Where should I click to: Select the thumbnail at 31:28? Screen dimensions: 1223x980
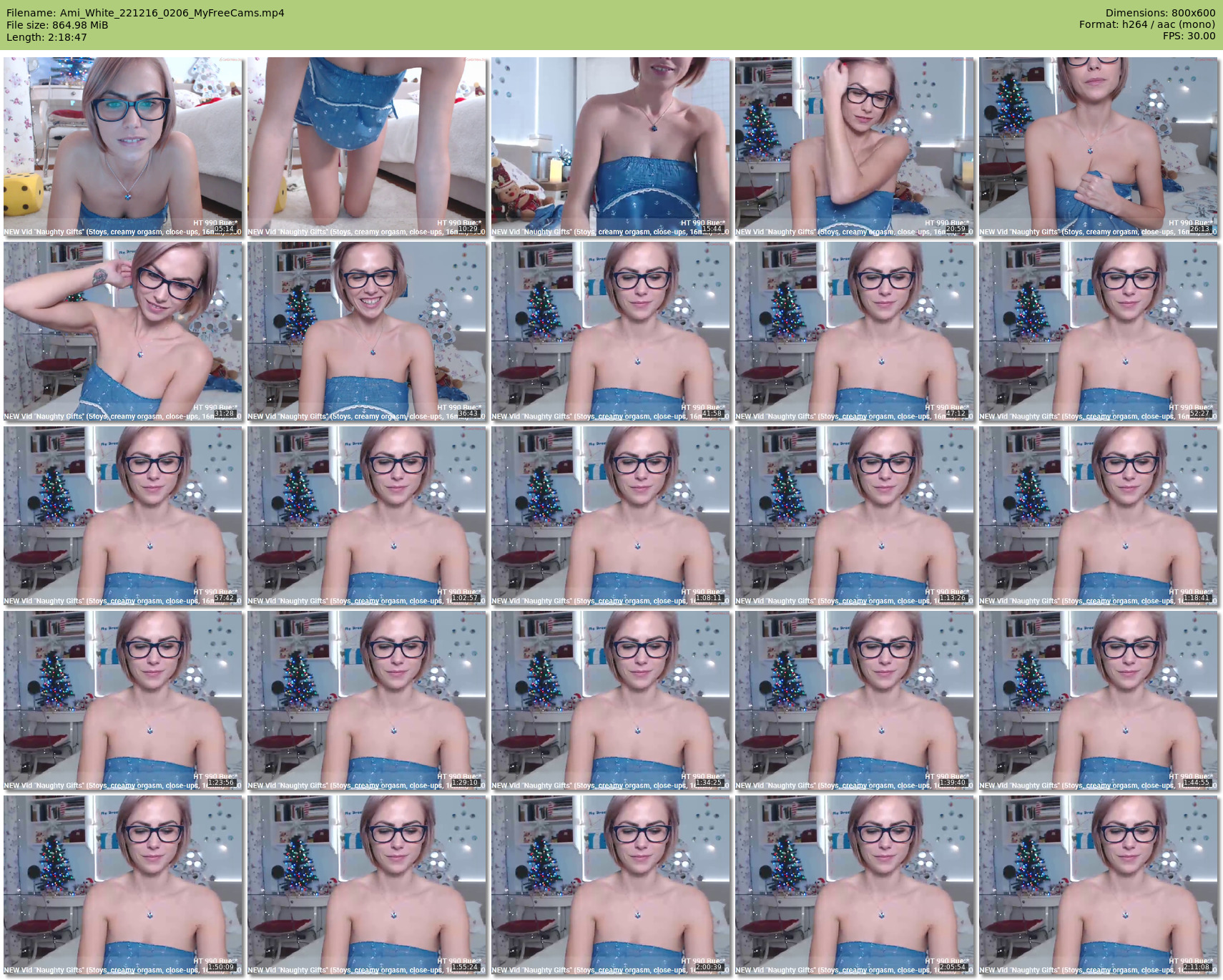pyautogui.click(x=123, y=332)
